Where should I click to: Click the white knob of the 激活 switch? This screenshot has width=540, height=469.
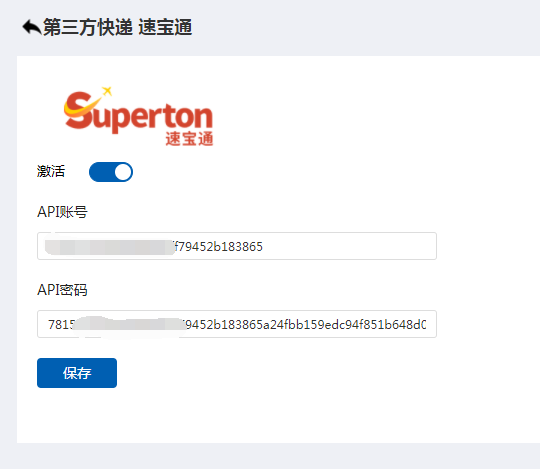coord(123,172)
